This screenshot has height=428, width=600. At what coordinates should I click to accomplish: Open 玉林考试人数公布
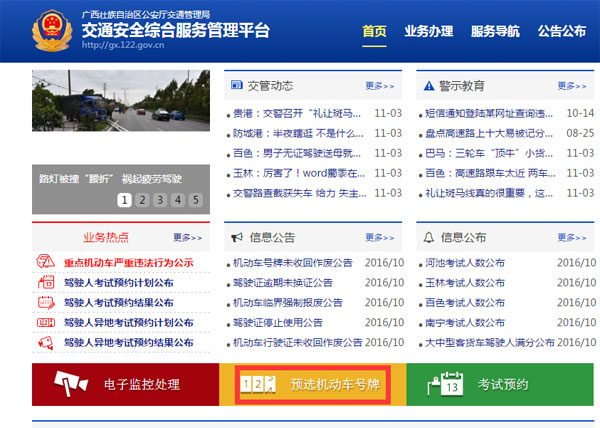[465, 282]
